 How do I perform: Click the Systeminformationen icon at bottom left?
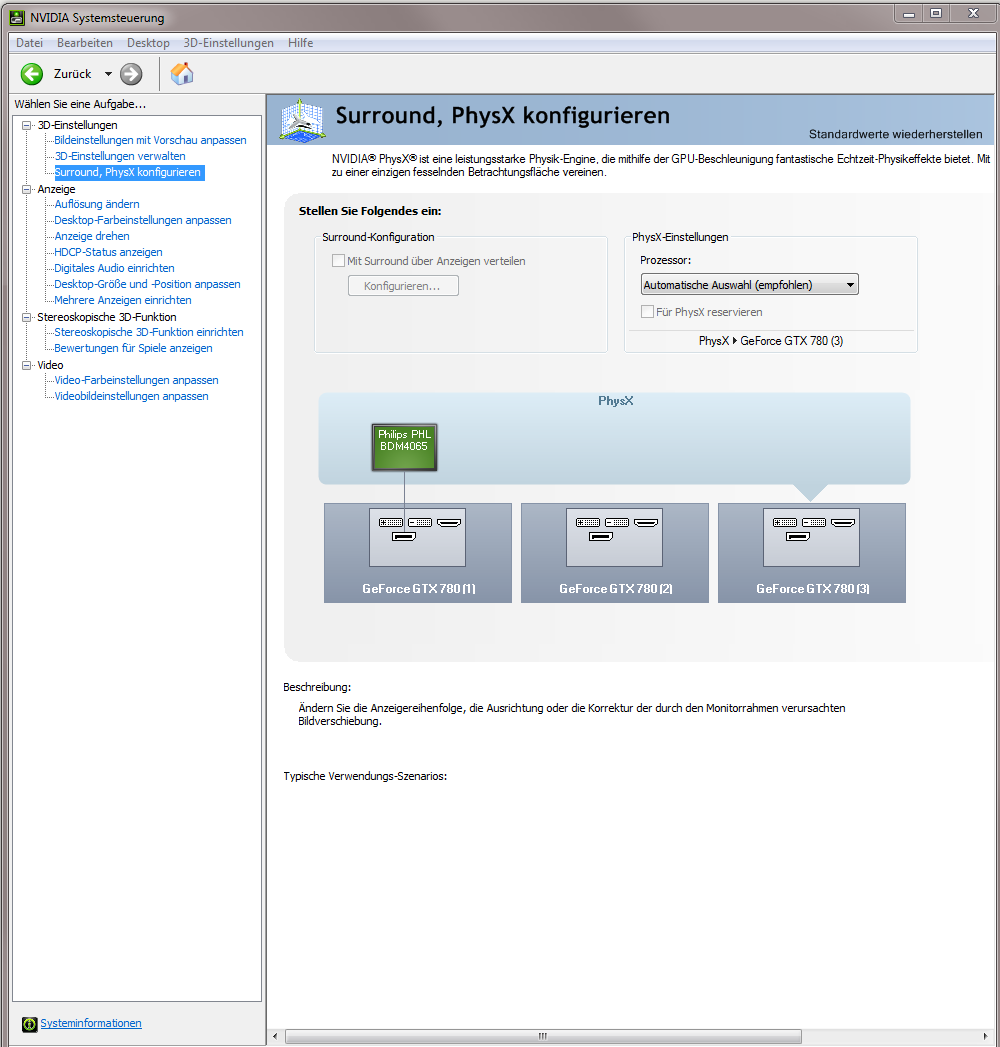(x=29, y=1024)
